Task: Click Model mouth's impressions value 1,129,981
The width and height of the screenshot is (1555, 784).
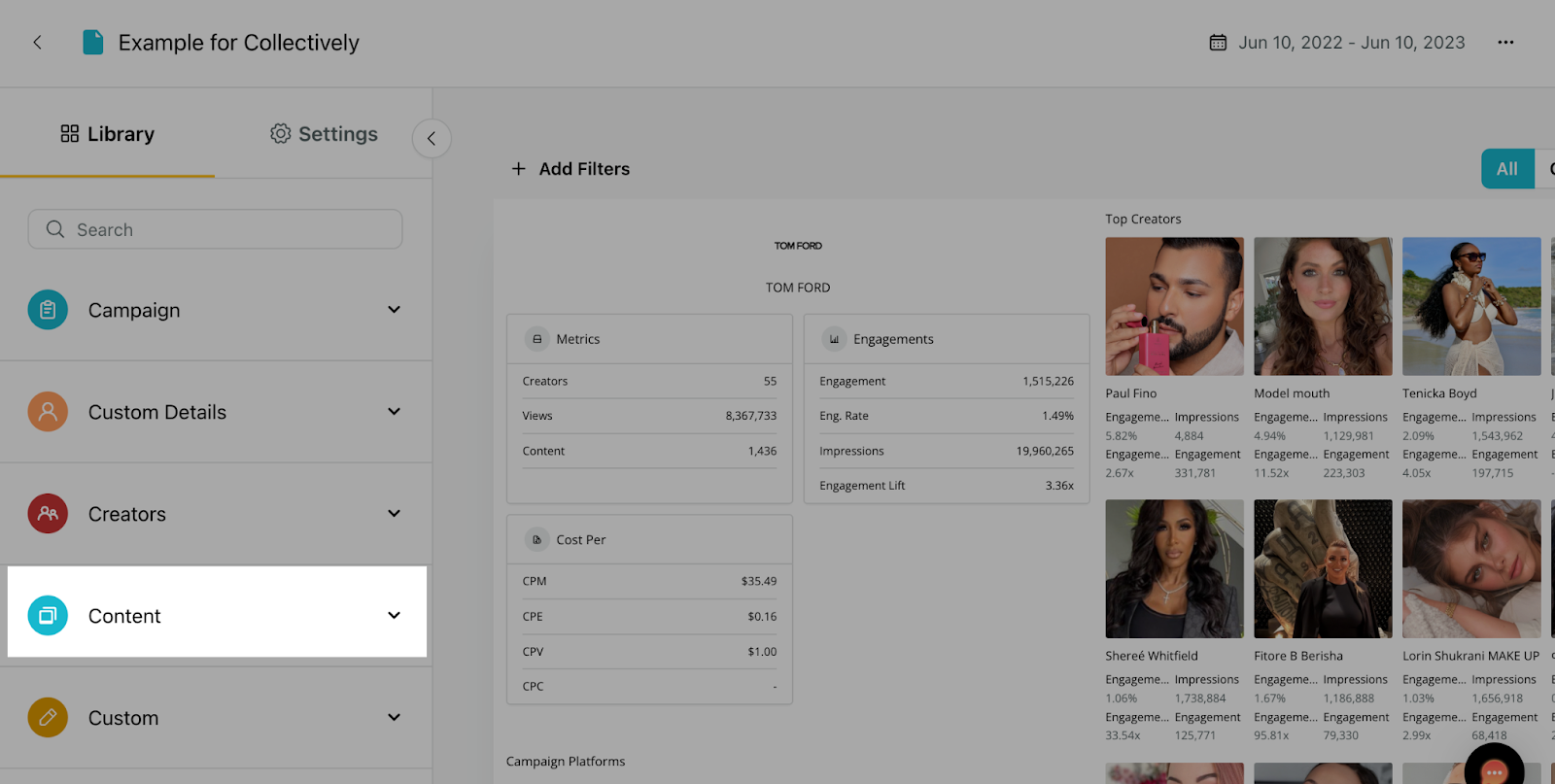Action: [1348, 436]
